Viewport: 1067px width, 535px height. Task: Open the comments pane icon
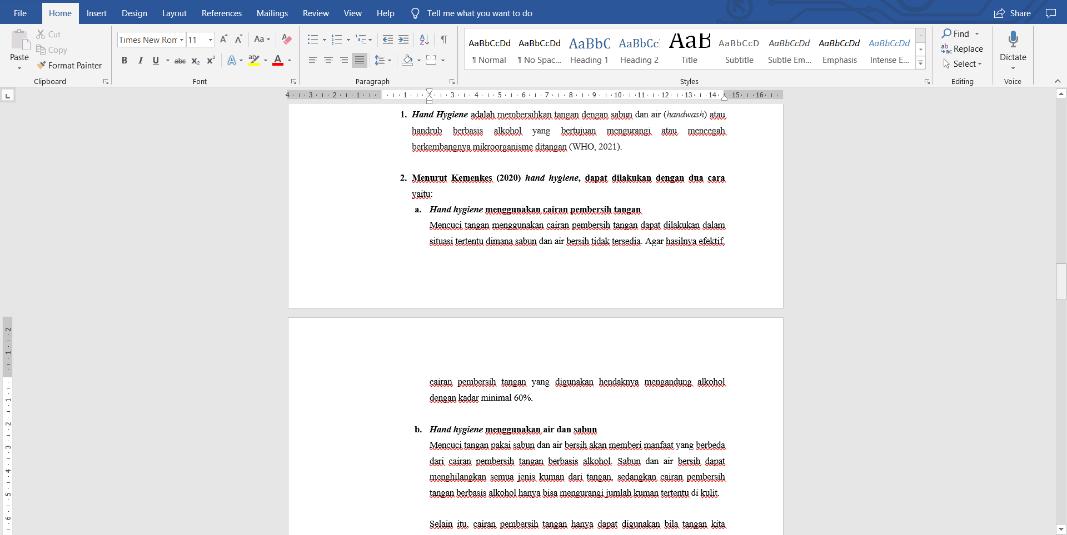click(1051, 13)
